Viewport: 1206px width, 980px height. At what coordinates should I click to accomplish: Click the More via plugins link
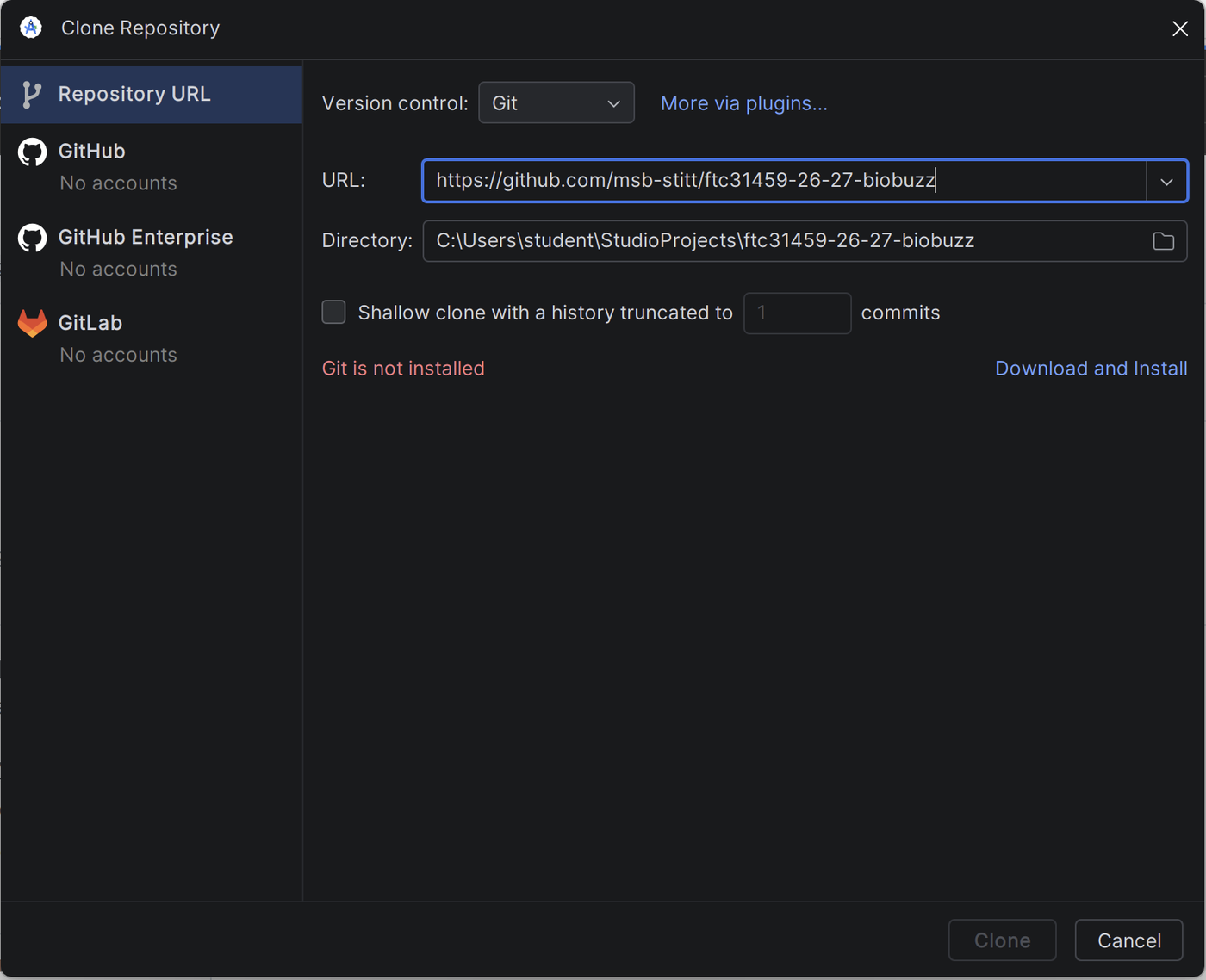pyautogui.click(x=744, y=103)
